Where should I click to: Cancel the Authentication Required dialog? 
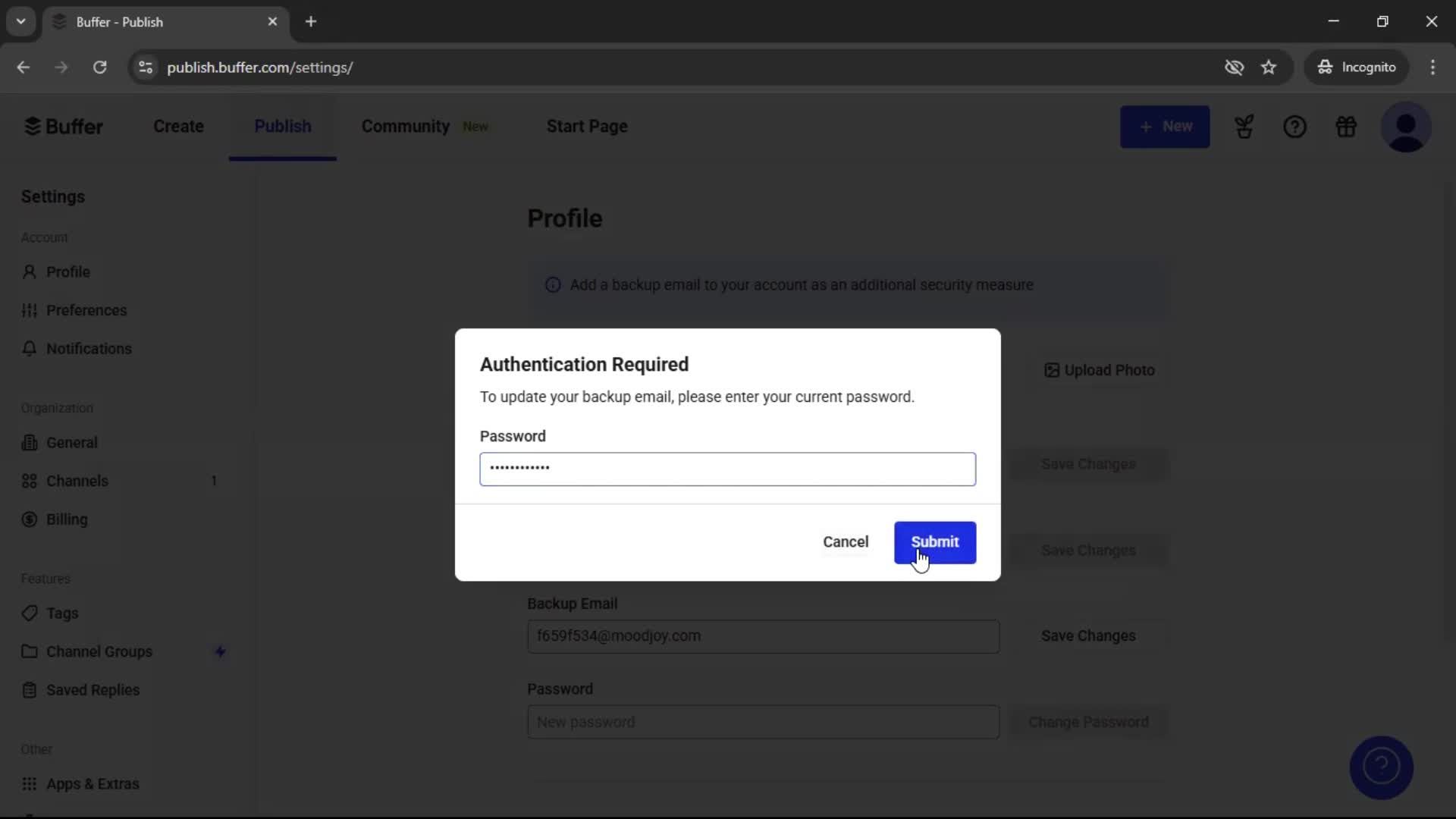point(846,542)
